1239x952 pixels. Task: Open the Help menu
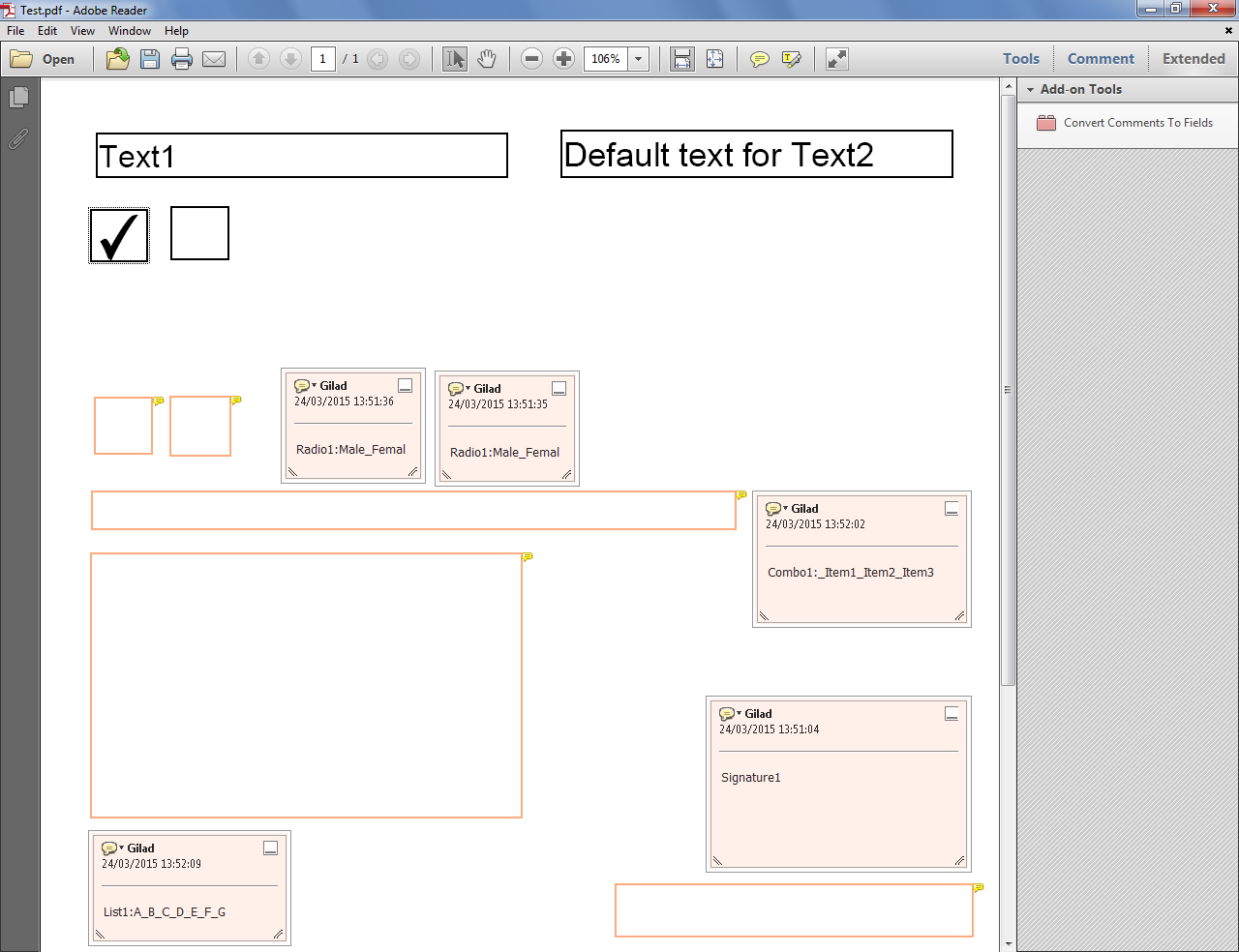[176, 31]
